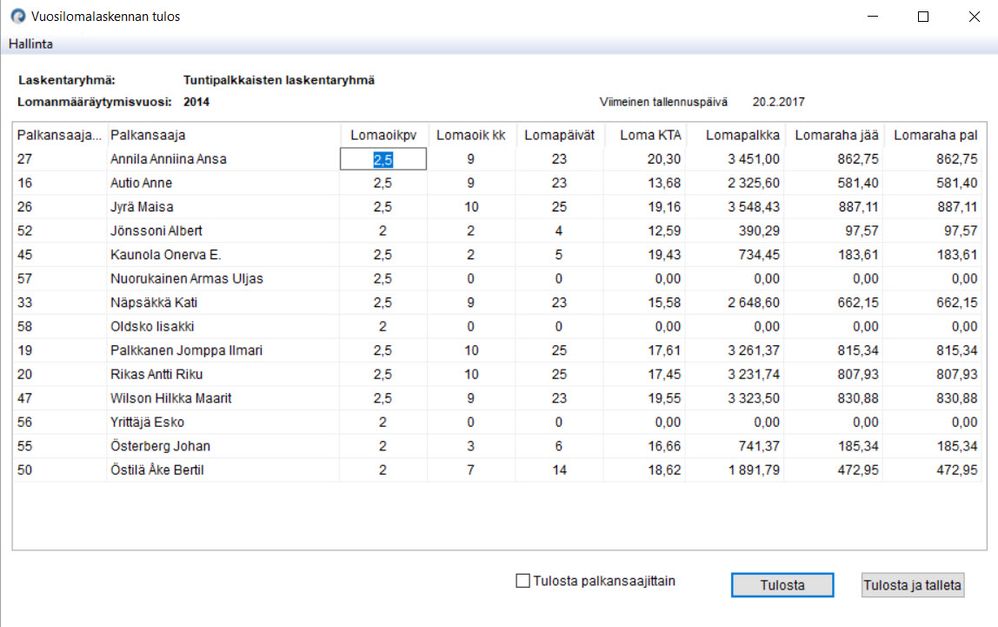Open the Hallinta menu
This screenshot has width=998, height=627.
point(31,44)
